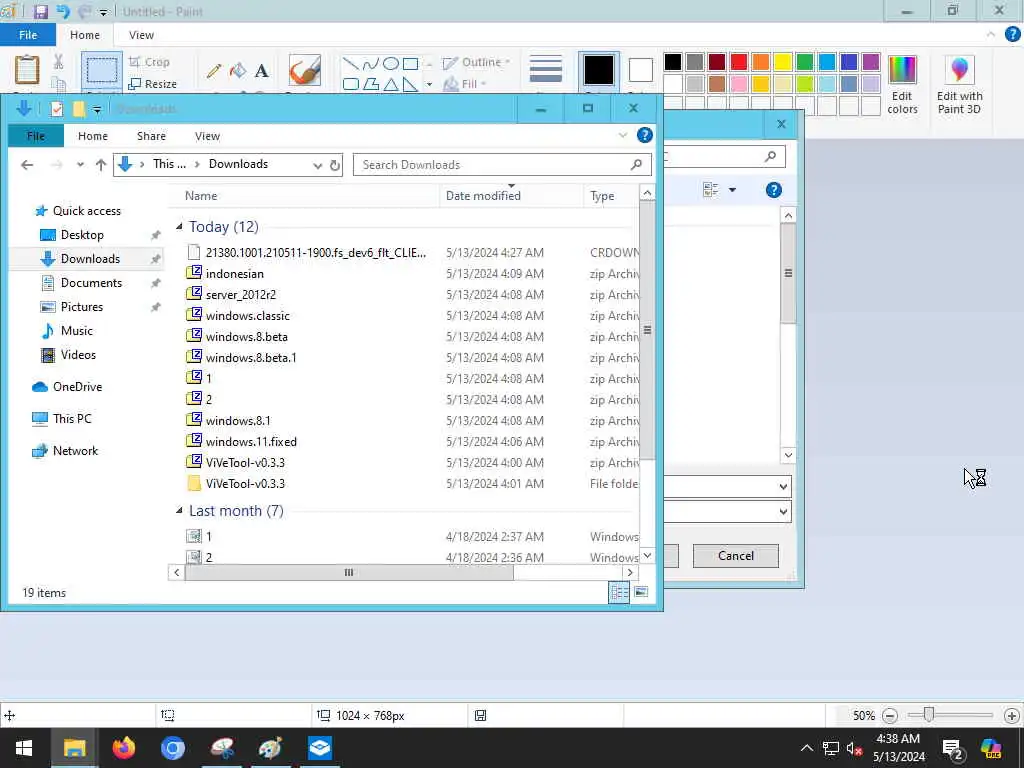The image size is (1024, 768).
Task: Open address bar history dropdown in Explorer
Action: (317, 166)
